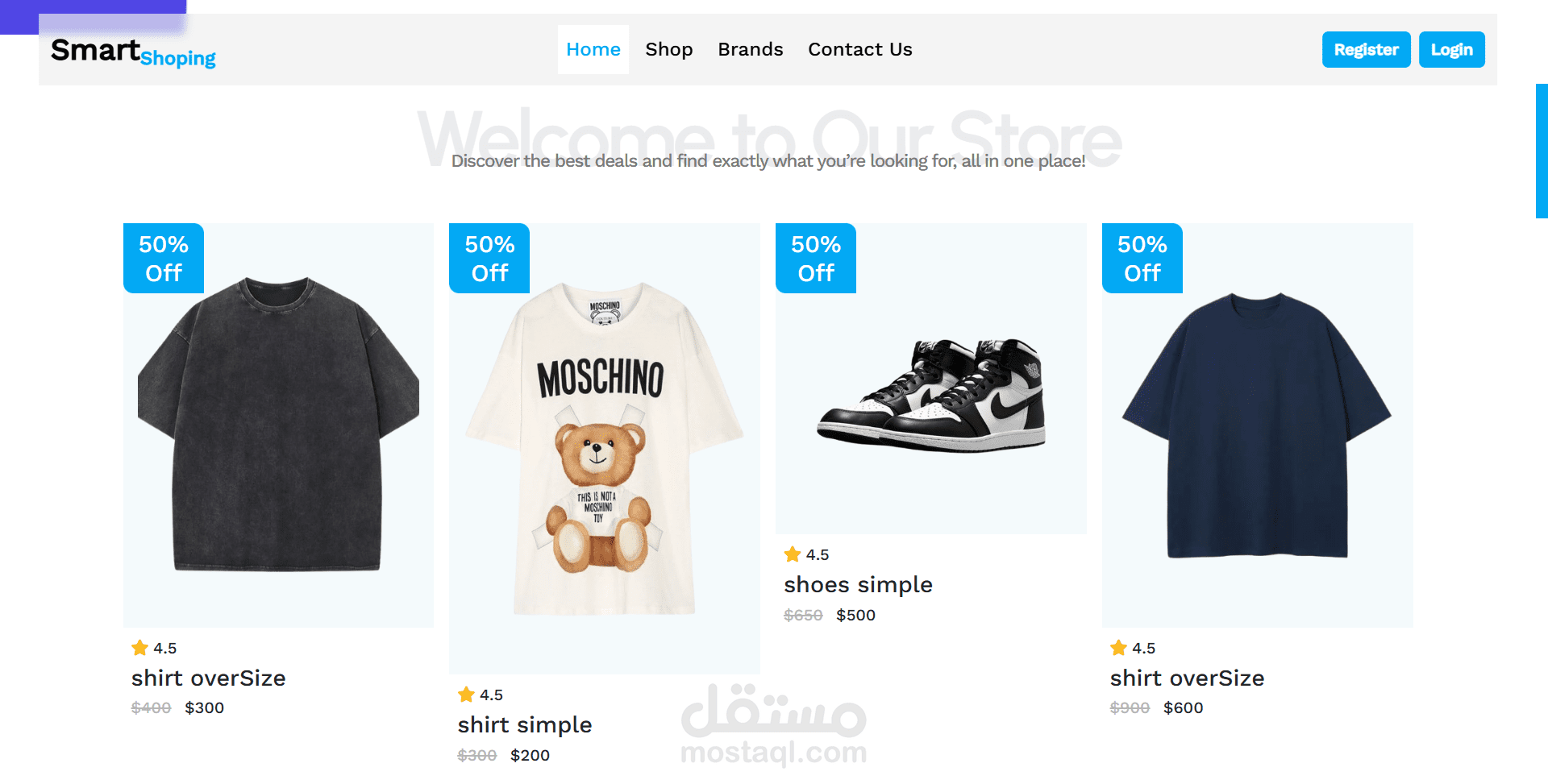Click the blue page scrollbar thumb

tap(1542, 151)
